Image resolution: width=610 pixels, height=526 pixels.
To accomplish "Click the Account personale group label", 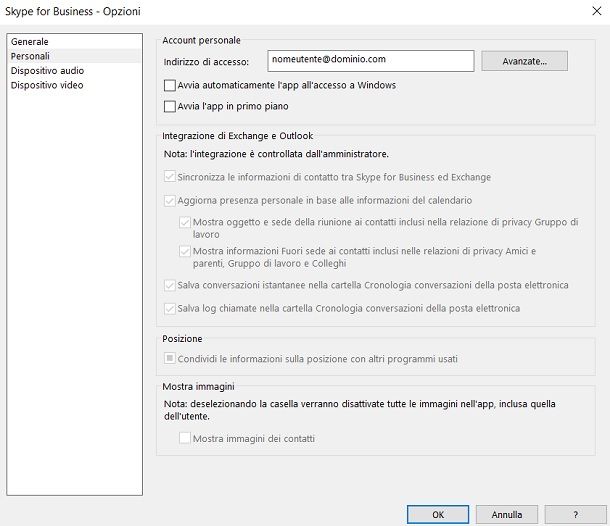I will [x=201, y=40].
